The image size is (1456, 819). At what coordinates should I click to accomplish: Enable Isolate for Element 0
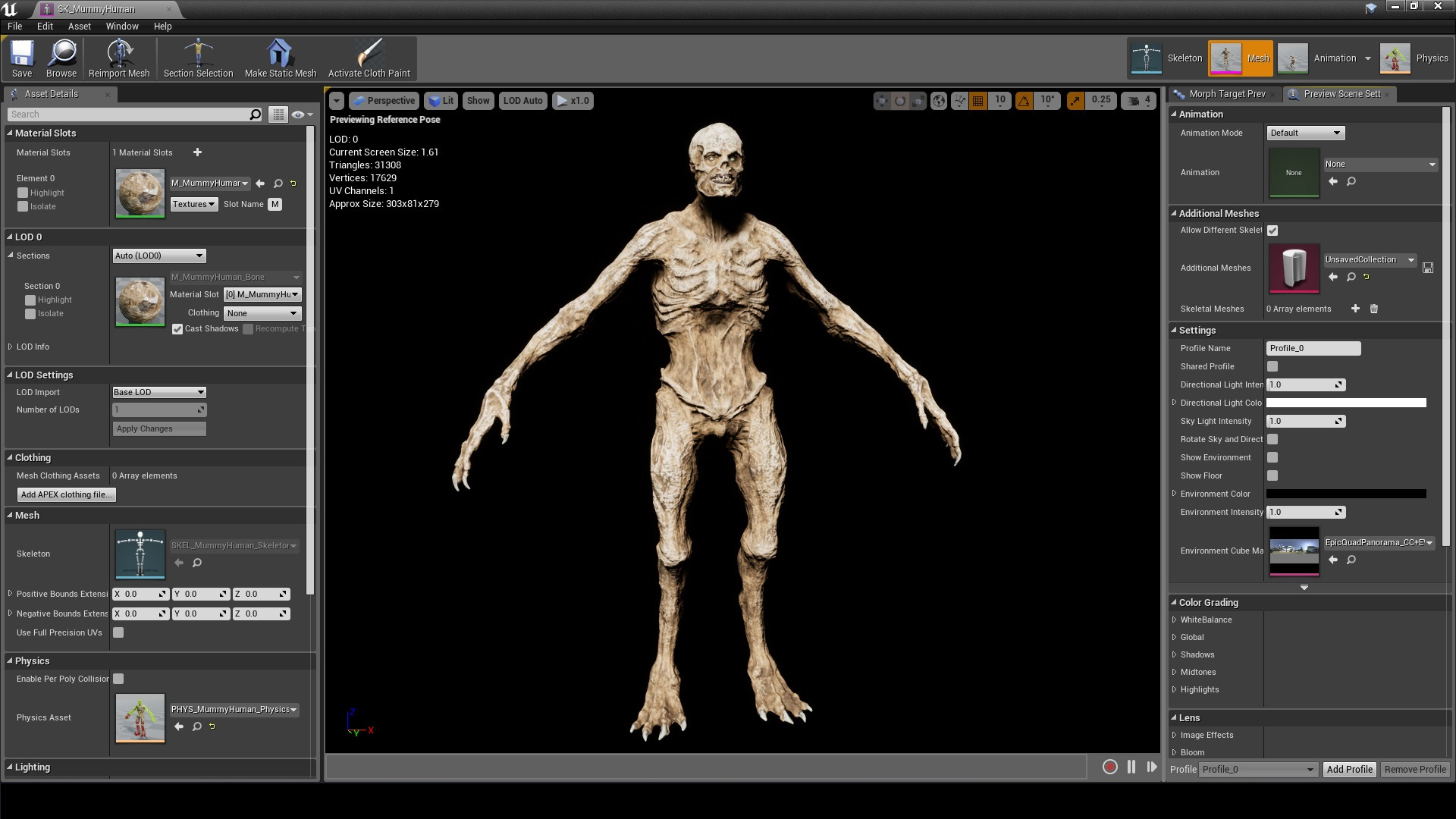[x=23, y=206]
